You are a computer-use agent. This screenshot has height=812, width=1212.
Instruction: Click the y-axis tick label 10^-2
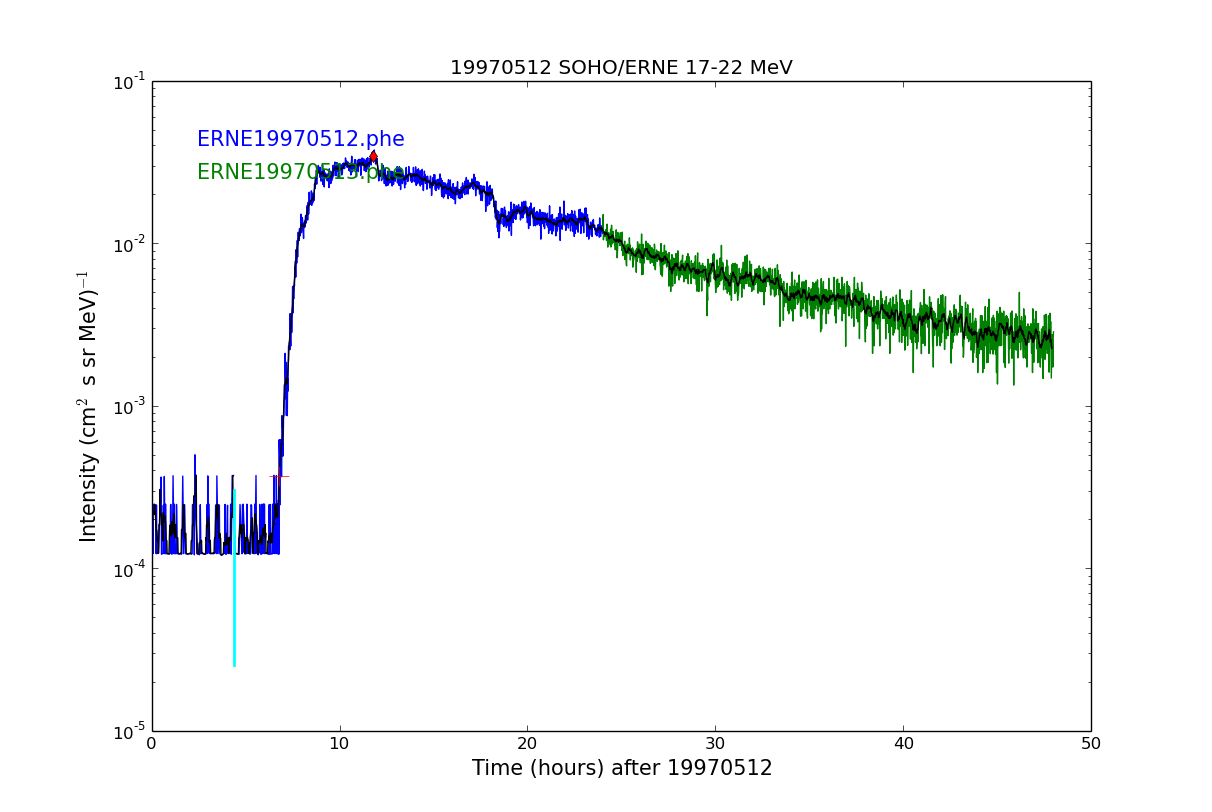point(128,244)
